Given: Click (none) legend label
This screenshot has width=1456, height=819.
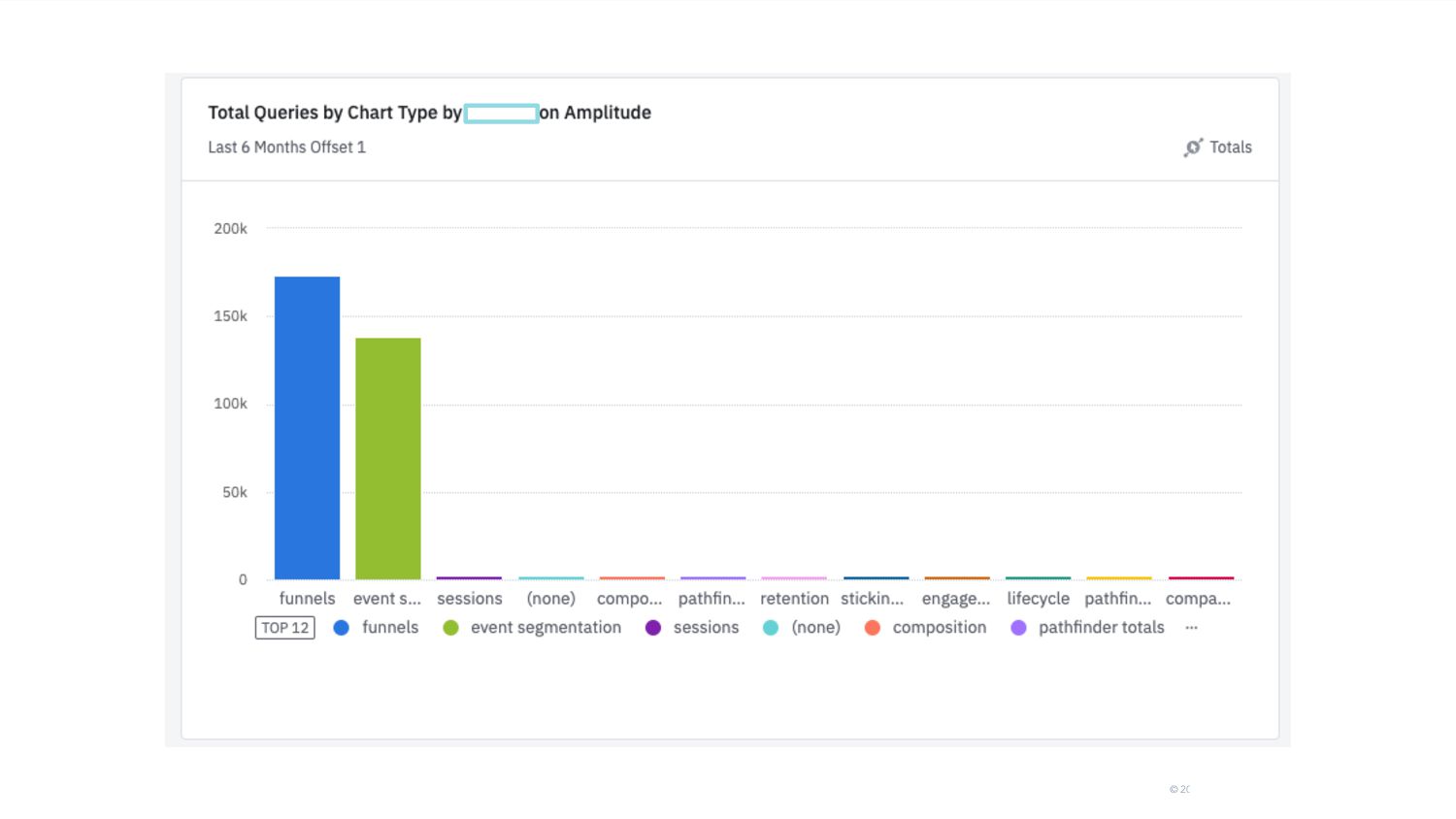Looking at the screenshot, I should 816,628.
